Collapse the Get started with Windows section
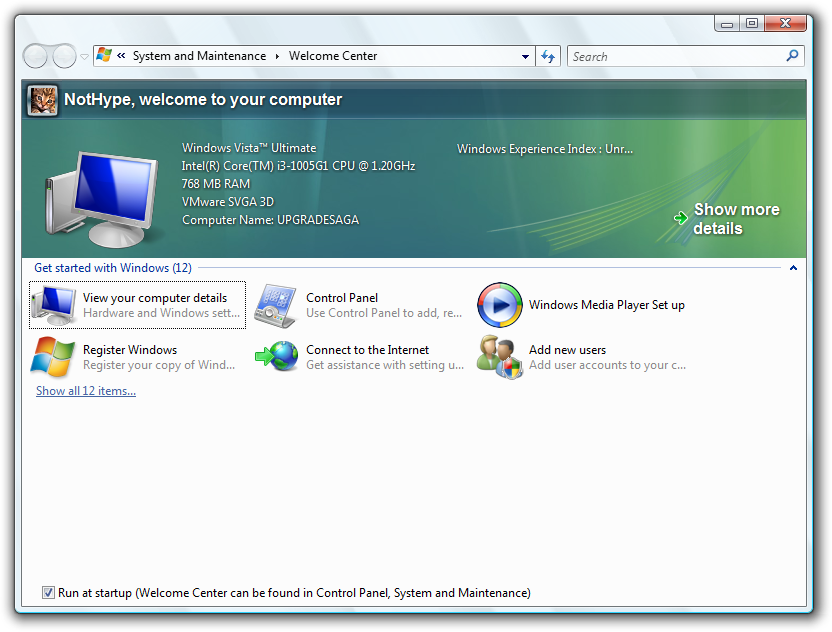 (x=793, y=268)
